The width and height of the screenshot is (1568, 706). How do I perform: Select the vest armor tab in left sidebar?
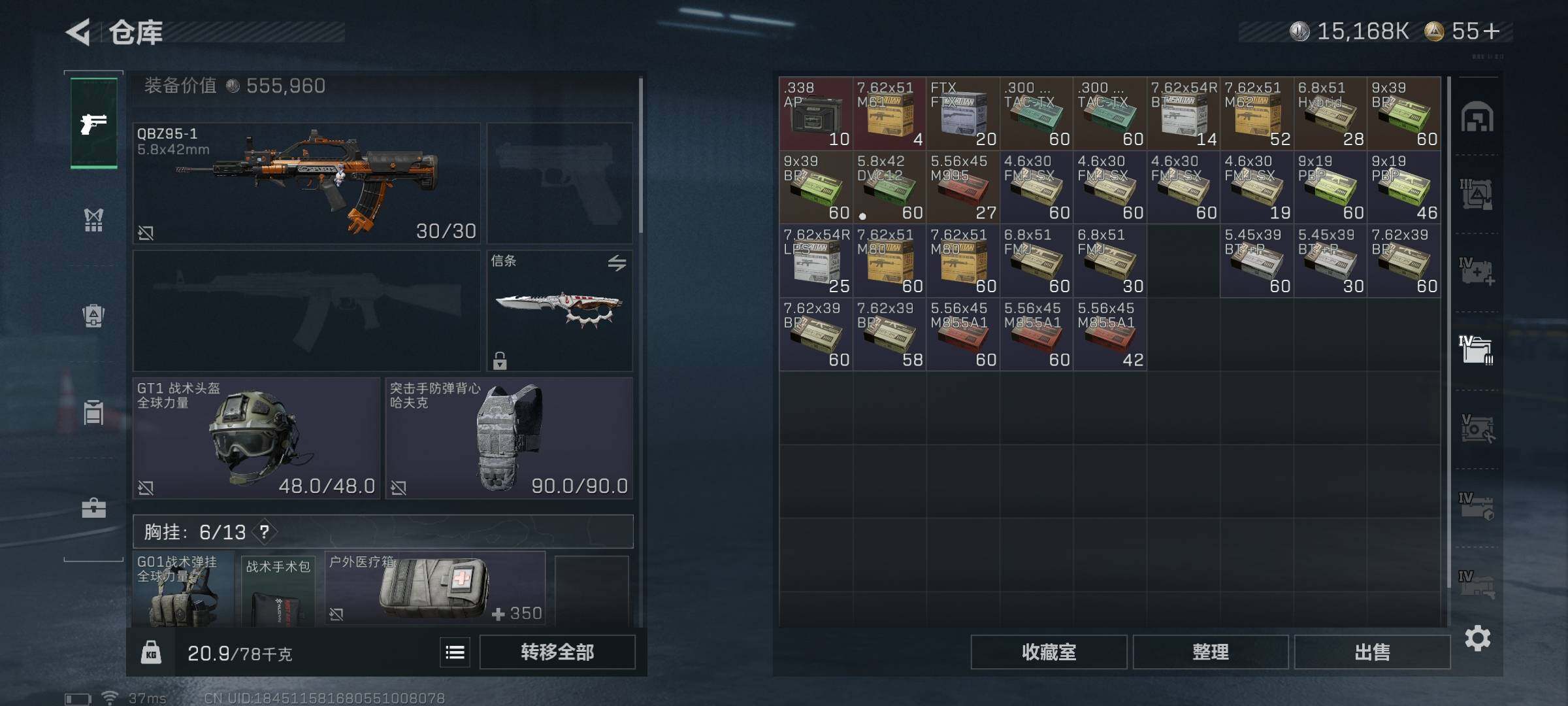coord(93,220)
